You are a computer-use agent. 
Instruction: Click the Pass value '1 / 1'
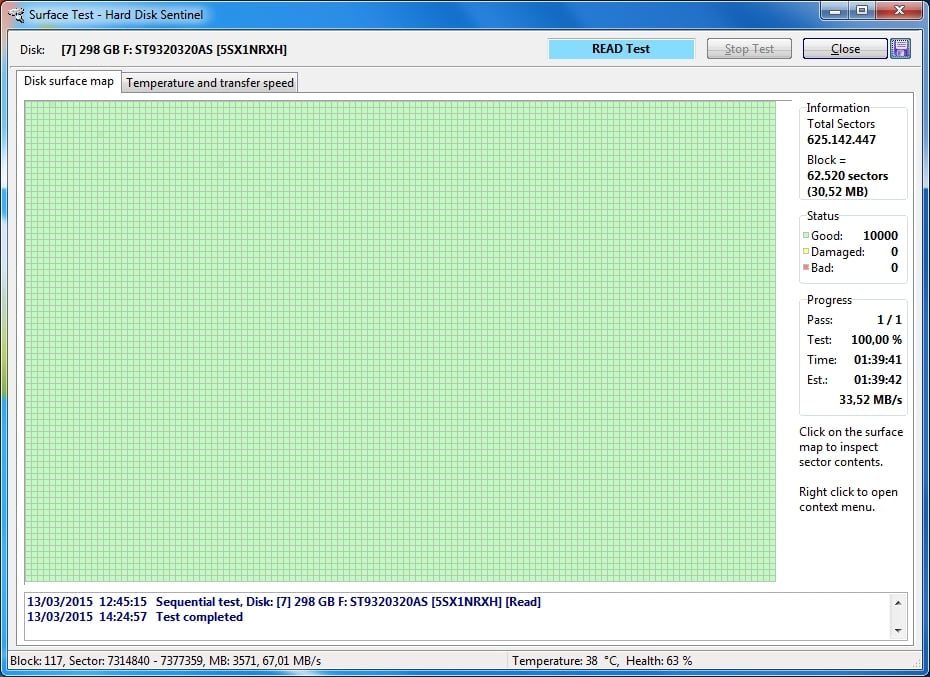889,320
